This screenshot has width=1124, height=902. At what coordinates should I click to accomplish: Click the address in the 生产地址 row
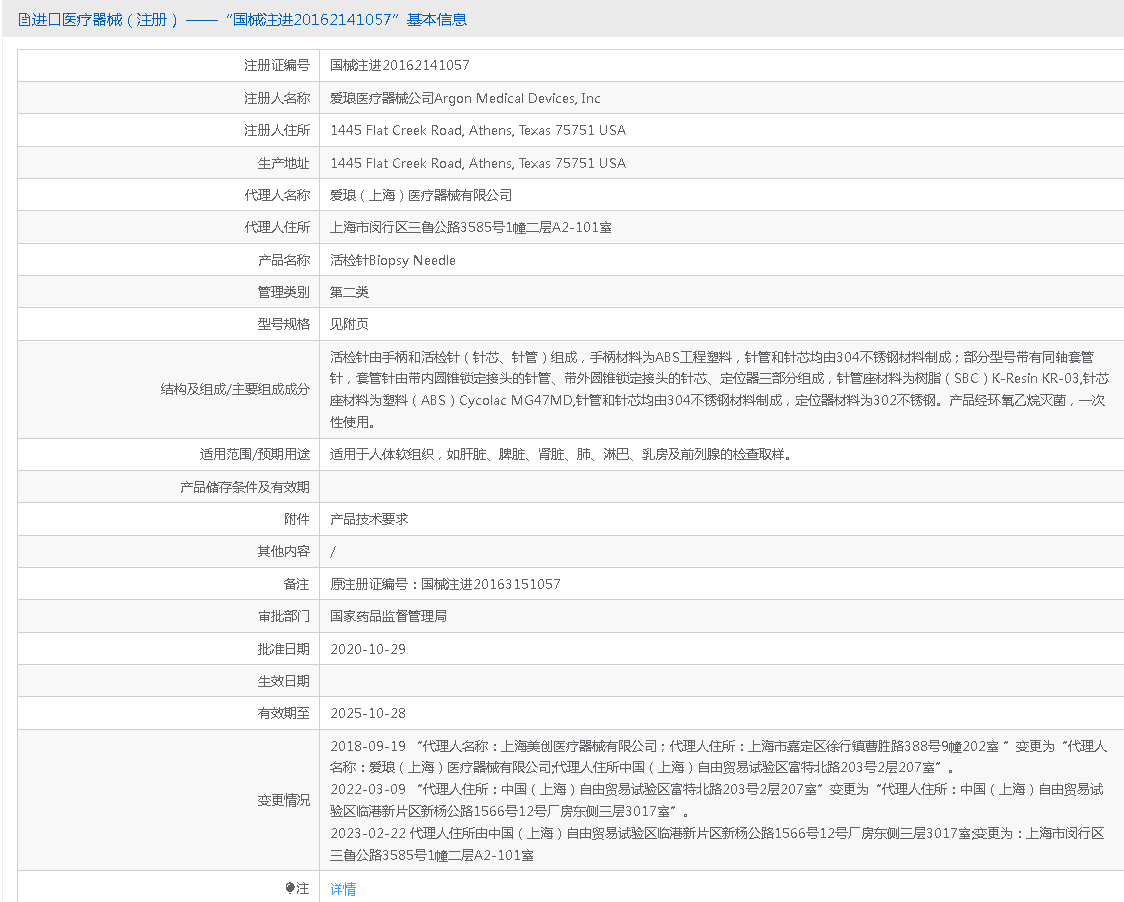coord(478,163)
